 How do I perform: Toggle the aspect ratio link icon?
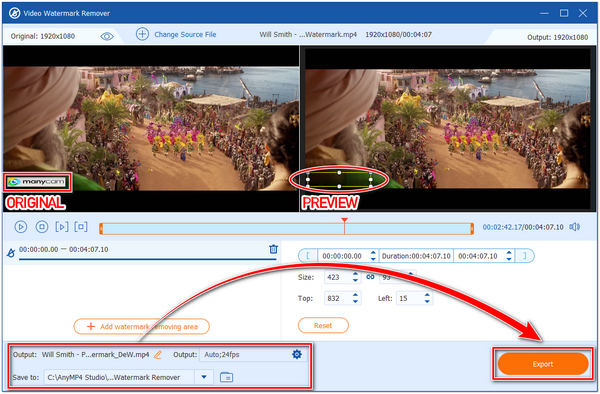point(370,277)
